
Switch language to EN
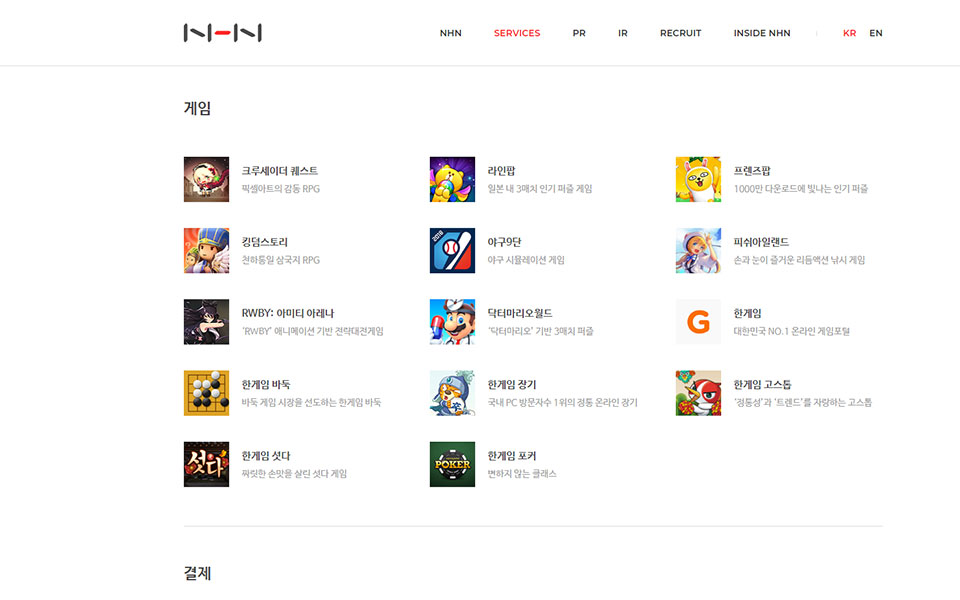876,33
